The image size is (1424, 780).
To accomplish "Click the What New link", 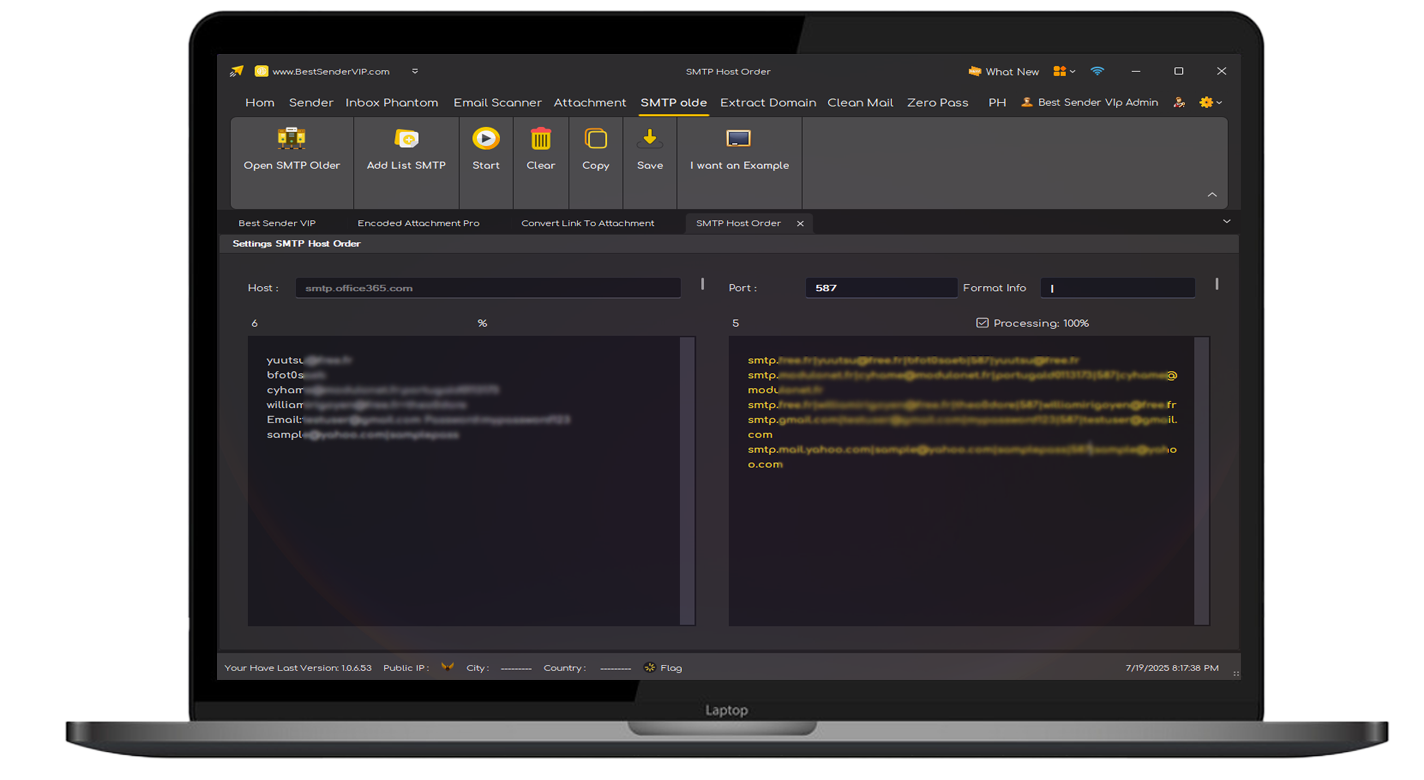I will coord(1012,72).
